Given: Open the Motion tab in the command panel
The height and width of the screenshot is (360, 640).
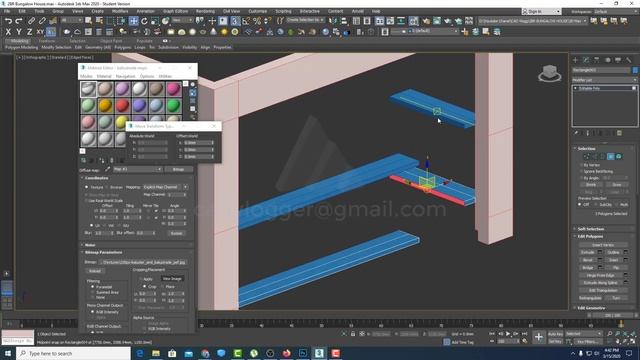Looking at the screenshot, I should (x=607, y=60).
